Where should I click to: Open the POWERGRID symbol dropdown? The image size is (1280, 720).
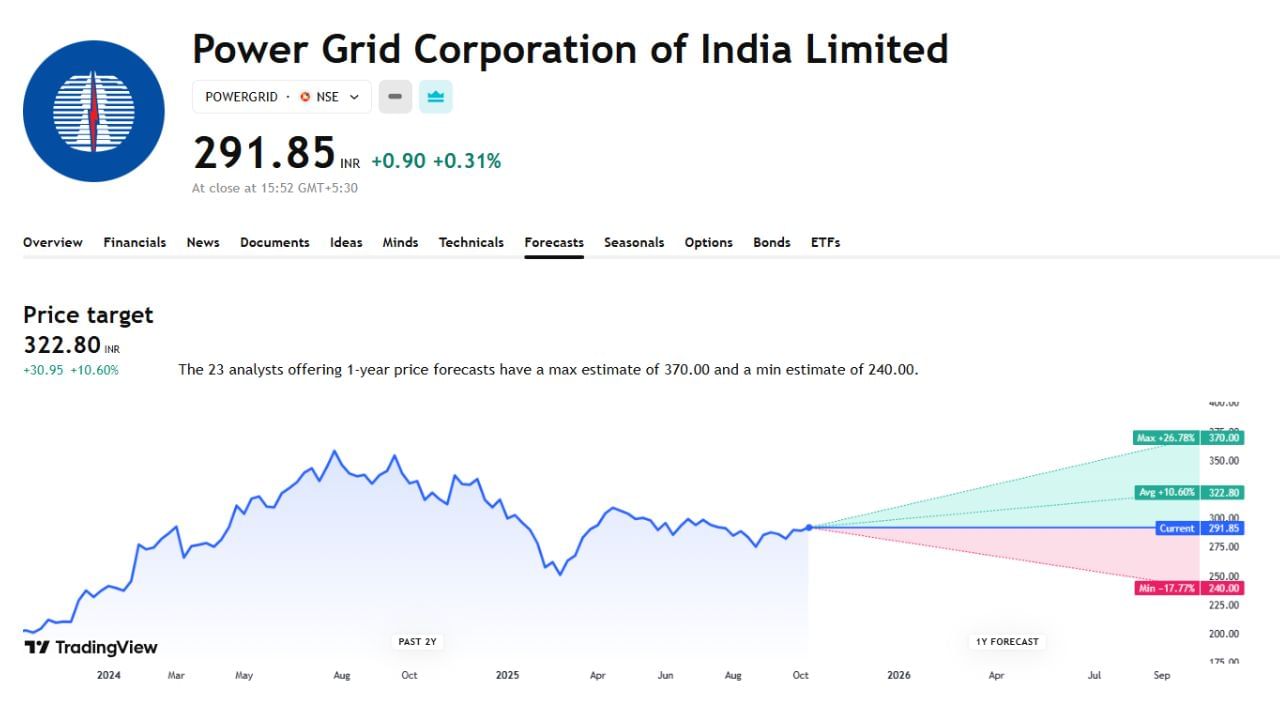(x=352, y=97)
